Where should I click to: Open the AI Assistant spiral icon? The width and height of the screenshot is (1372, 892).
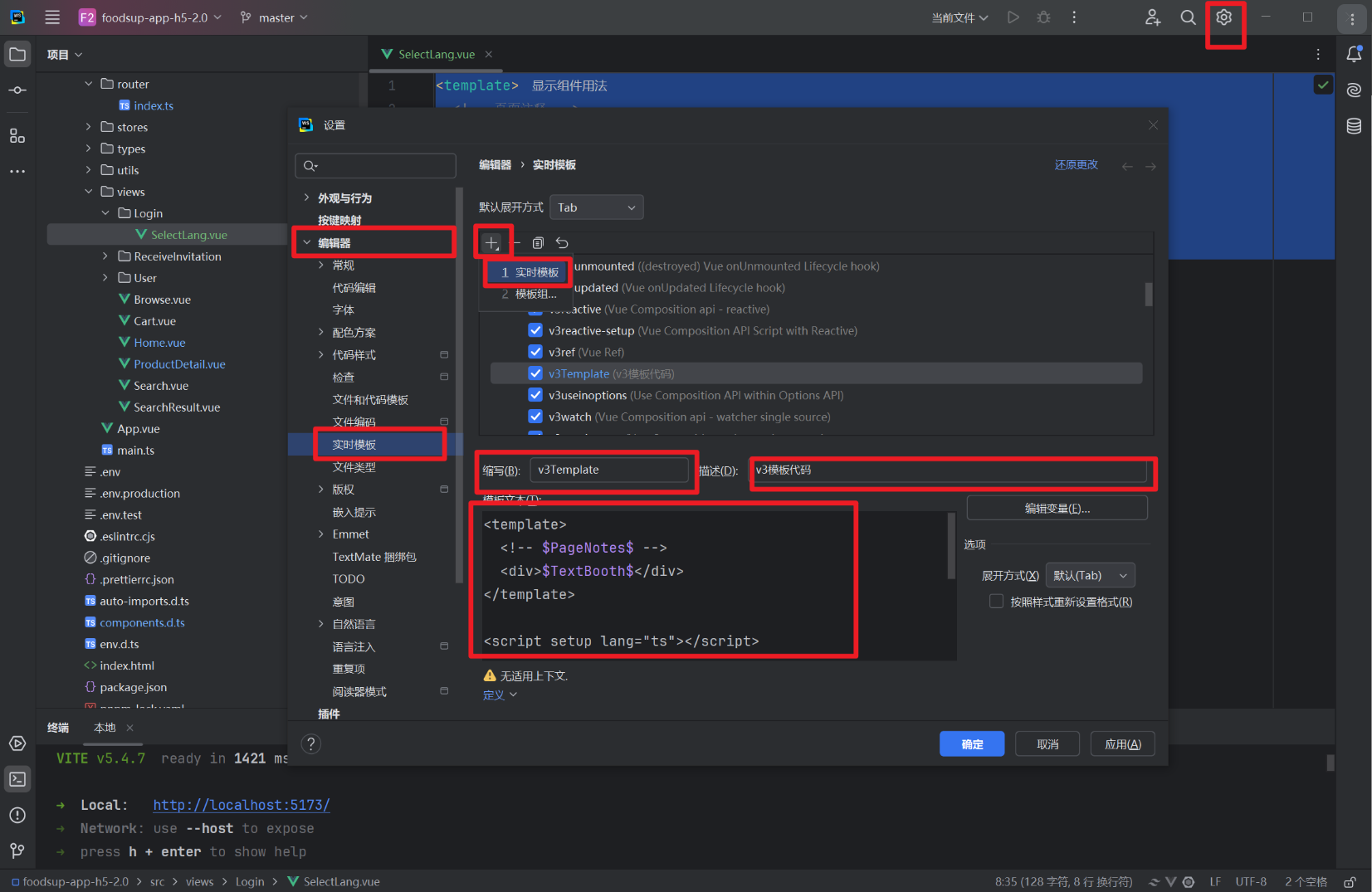[1354, 90]
